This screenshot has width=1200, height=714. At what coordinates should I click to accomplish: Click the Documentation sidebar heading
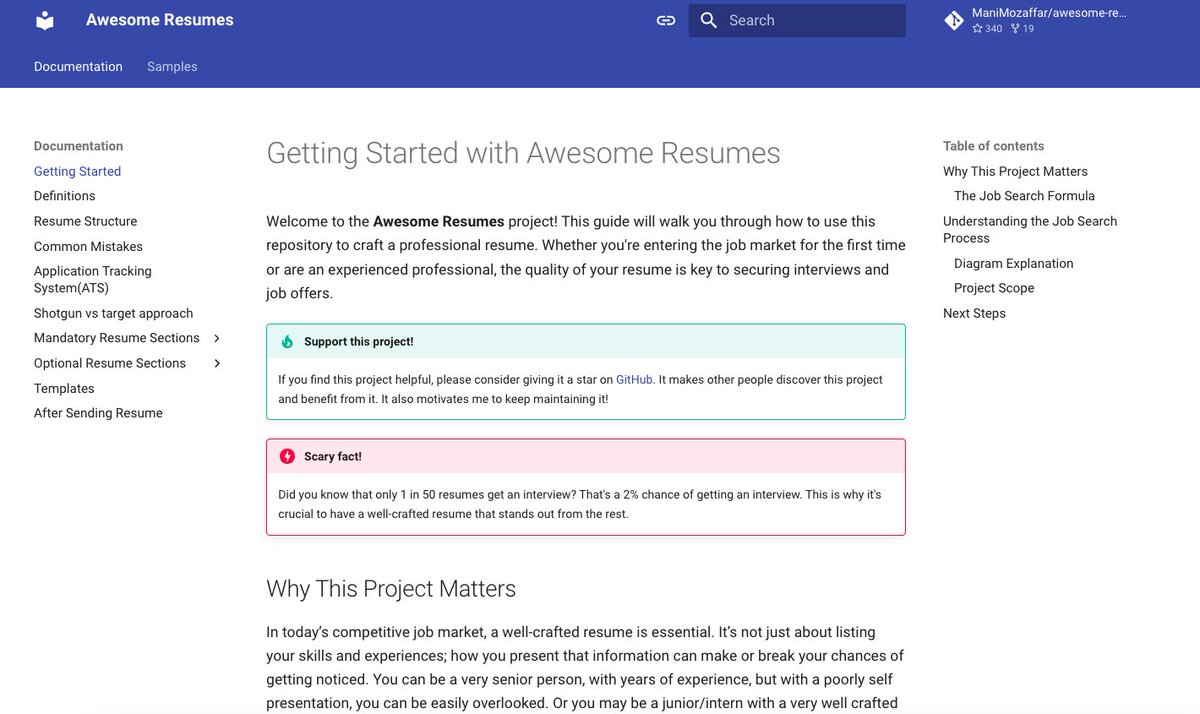pos(78,146)
